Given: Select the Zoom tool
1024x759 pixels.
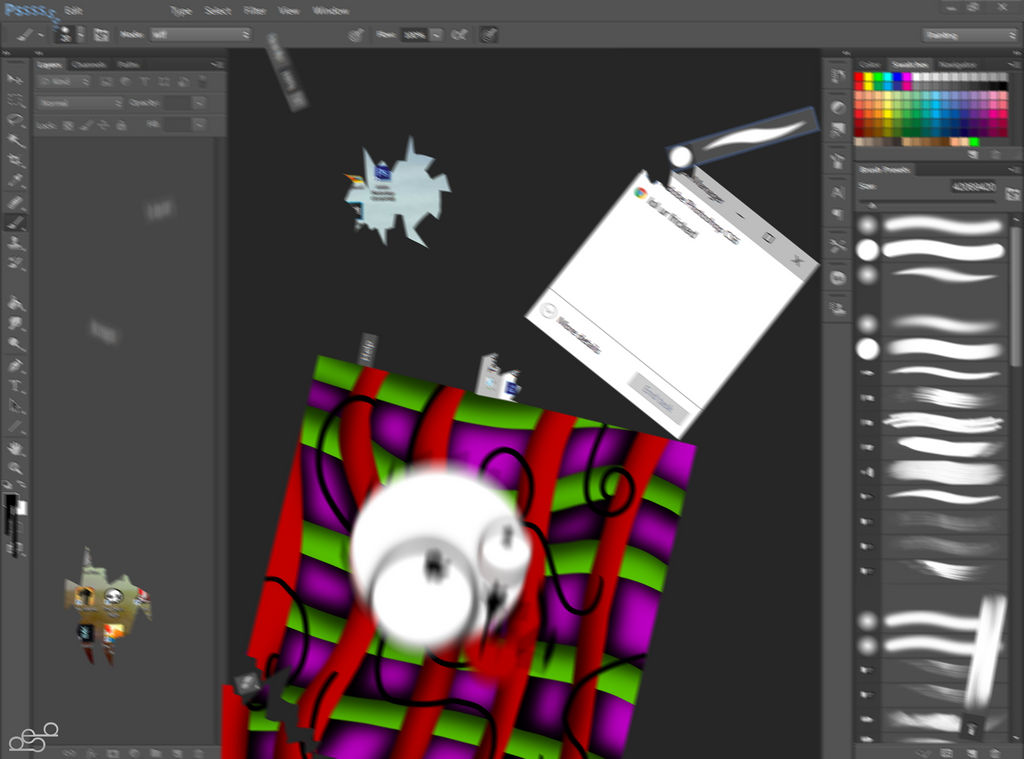Looking at the screenshot, I should pyautogui.click(x=15, y=467).
